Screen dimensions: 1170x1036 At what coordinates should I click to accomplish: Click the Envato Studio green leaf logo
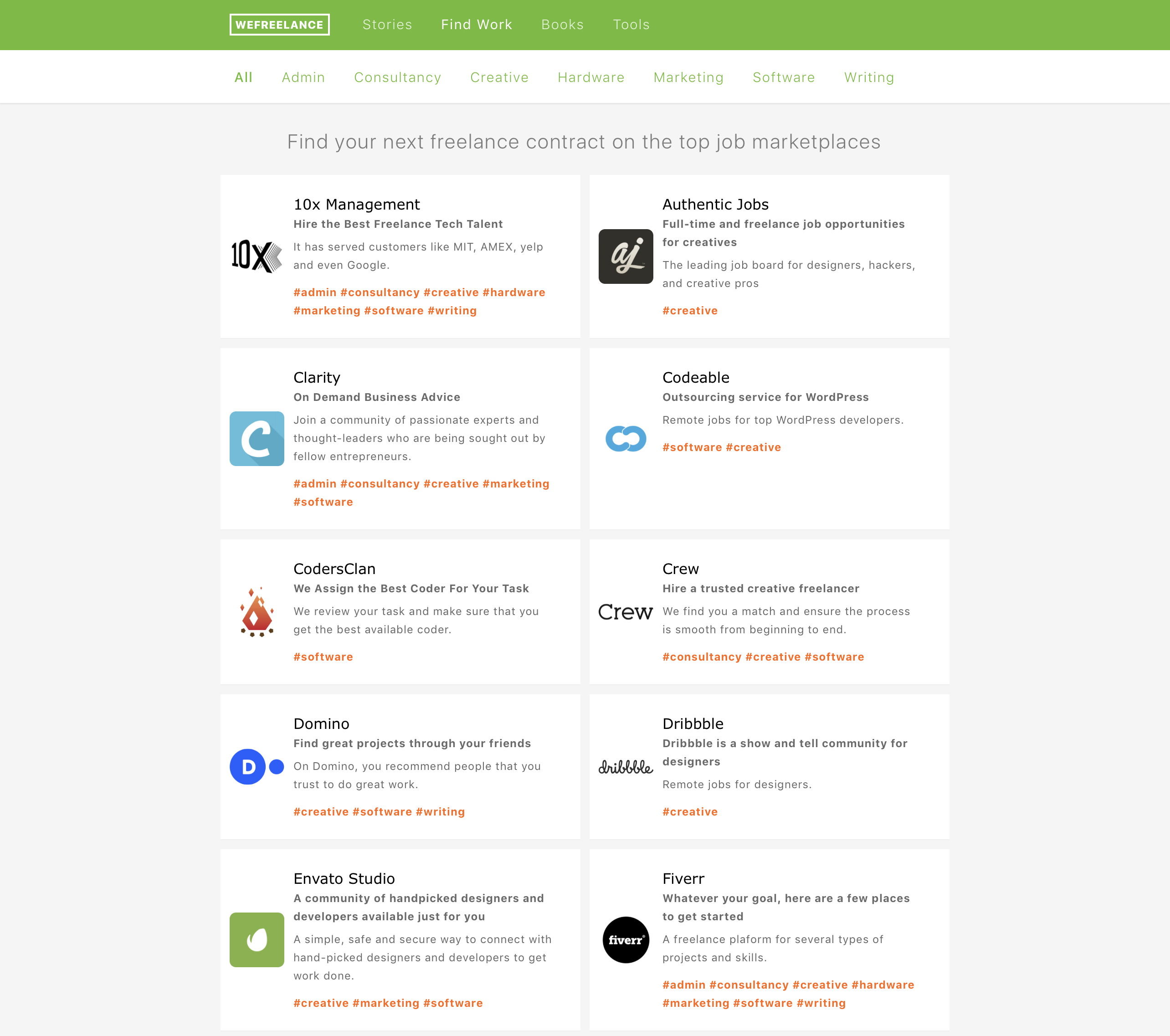pos(257,939)
